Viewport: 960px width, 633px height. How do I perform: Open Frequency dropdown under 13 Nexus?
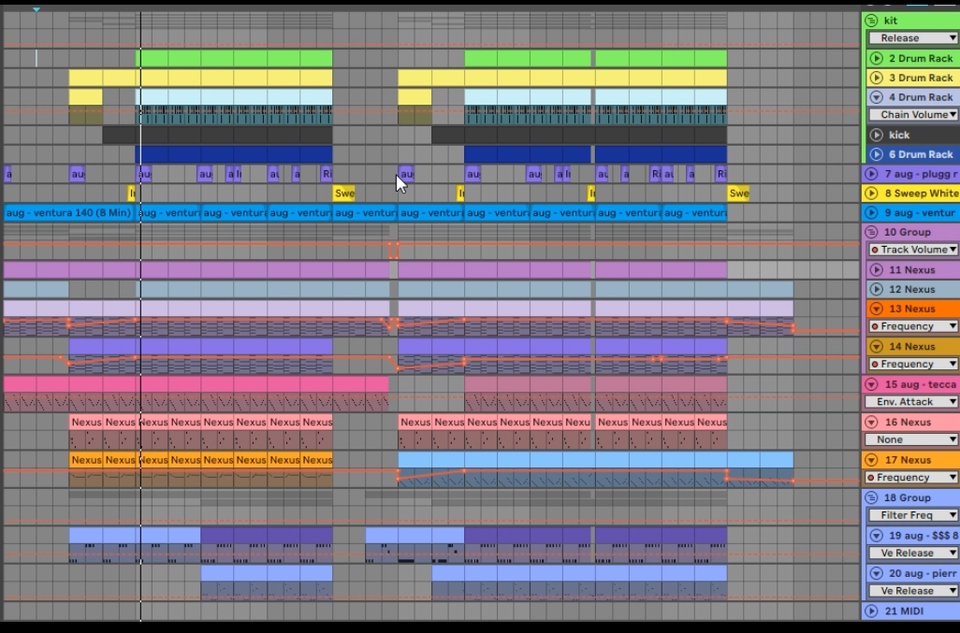pos(913,326)
